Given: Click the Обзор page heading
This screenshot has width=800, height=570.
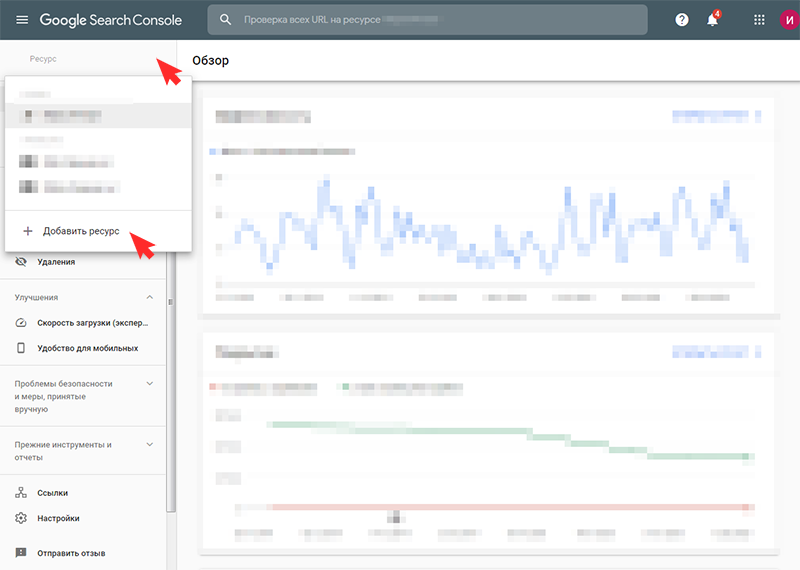Looking at the screenshot, I should click(x=211, y=60).
